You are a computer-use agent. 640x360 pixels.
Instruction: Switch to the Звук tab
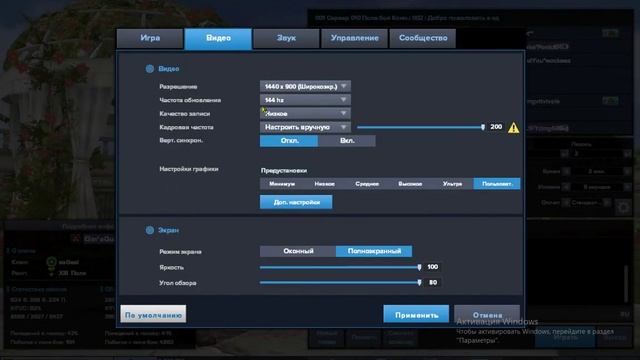tap(286, 38)
